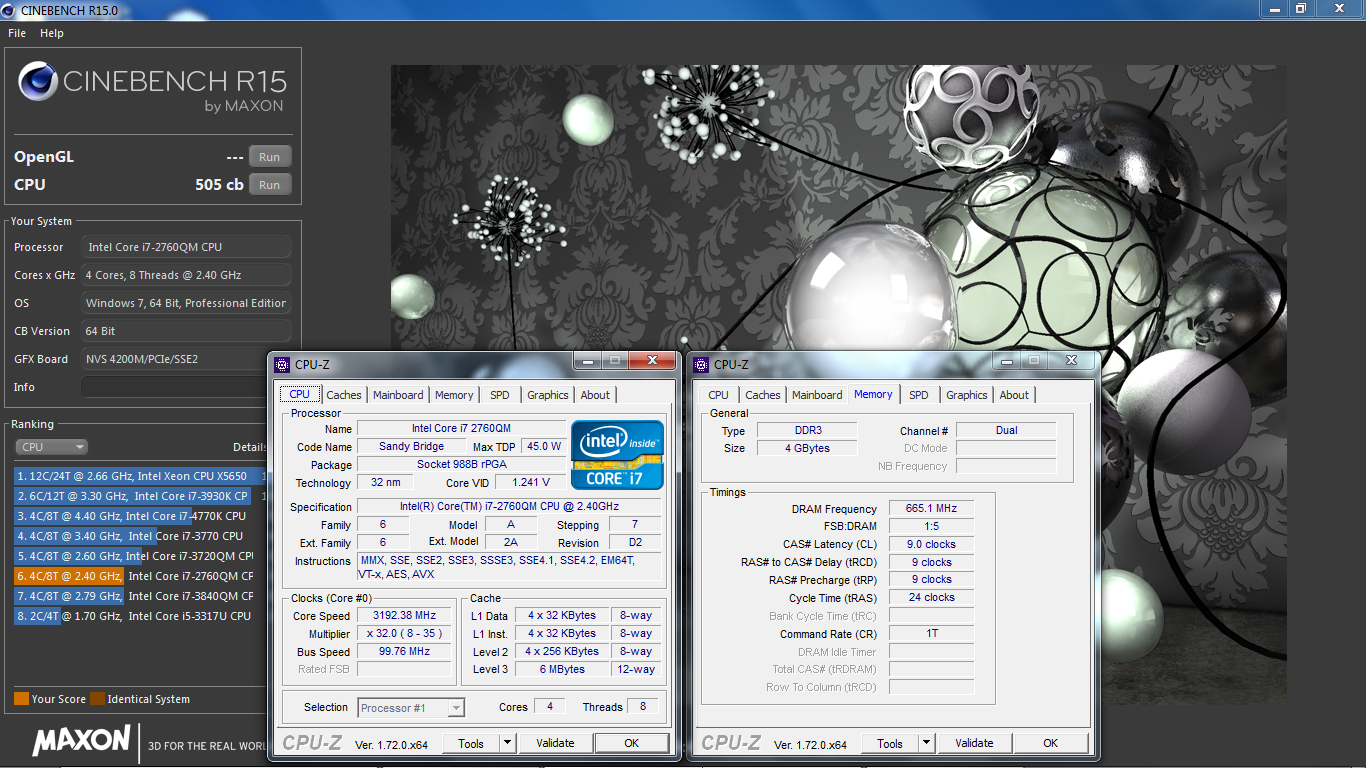Screen dimensions: 1366x768
Task: Select ranking row Core i5-3317U
Action: [140, 616]
